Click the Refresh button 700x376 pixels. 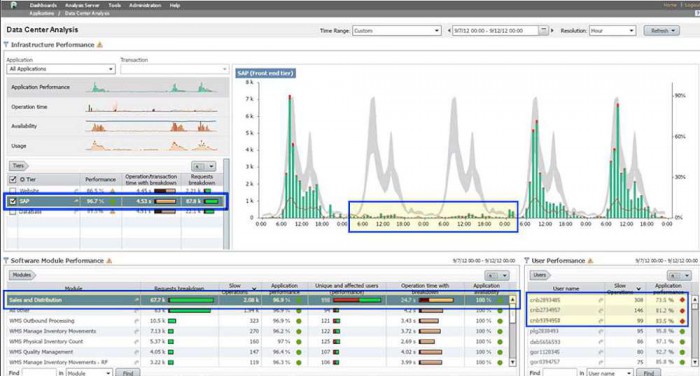pos(662,30)
